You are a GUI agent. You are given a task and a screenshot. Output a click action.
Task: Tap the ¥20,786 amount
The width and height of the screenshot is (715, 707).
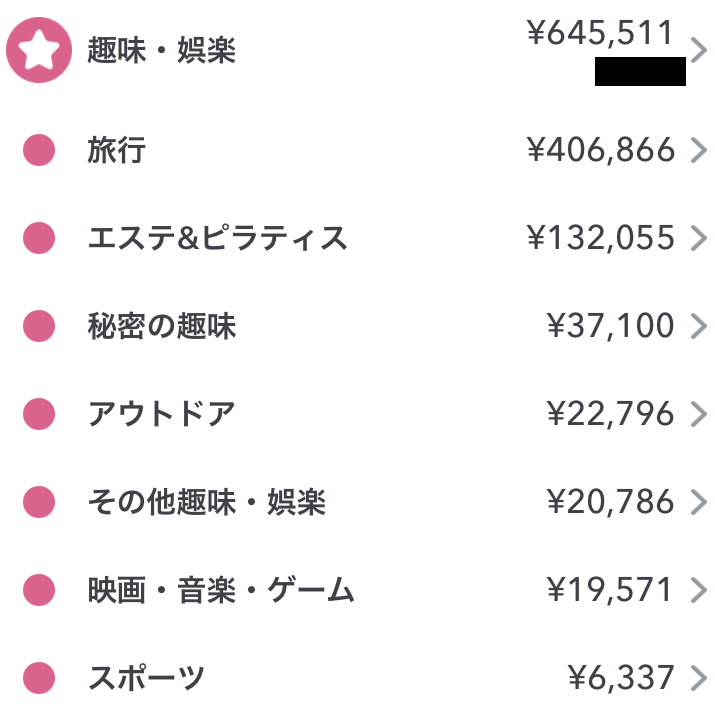click(611, 502)
